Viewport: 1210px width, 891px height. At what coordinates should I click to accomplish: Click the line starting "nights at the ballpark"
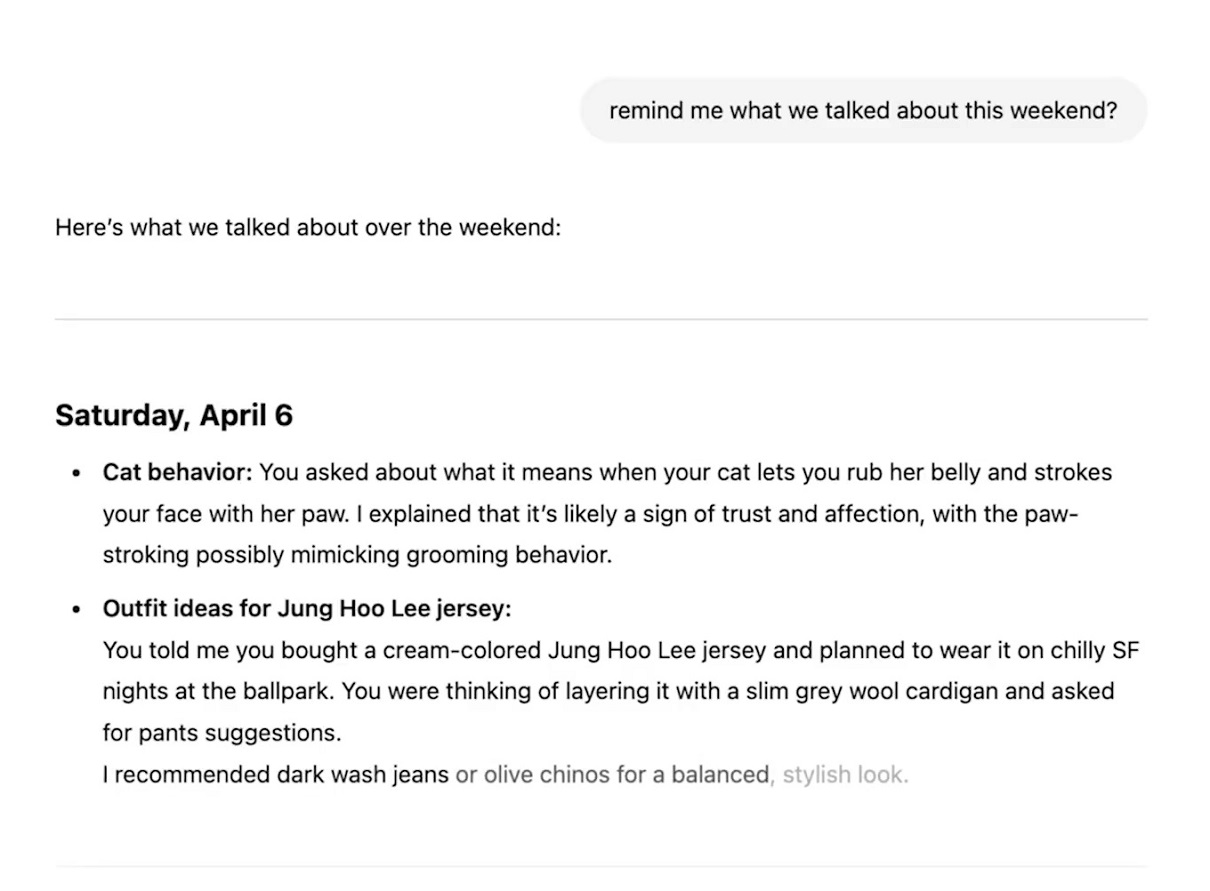pos(608,691)
